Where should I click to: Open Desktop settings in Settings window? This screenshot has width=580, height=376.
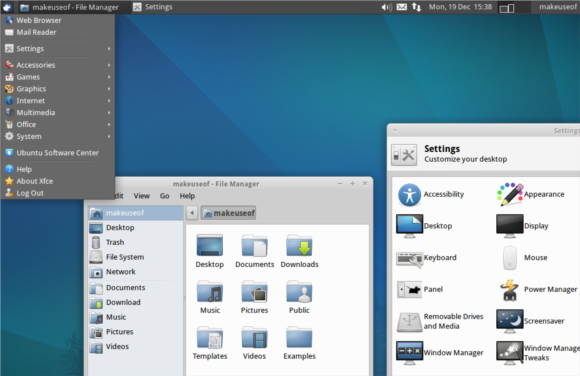click(x=409, y=226)
